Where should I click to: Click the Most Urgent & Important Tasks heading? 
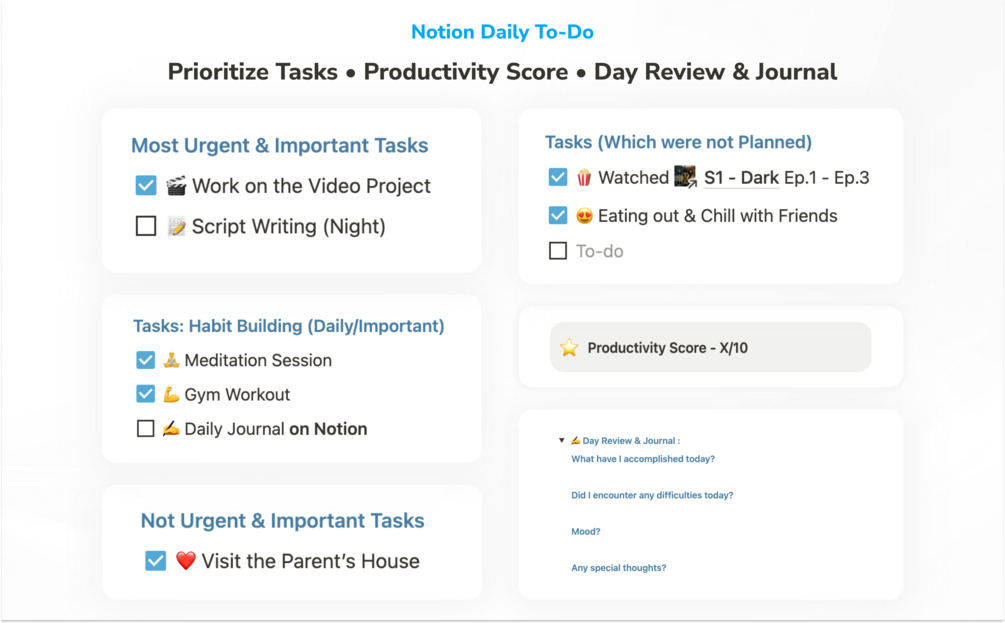(x=279, y=146)
